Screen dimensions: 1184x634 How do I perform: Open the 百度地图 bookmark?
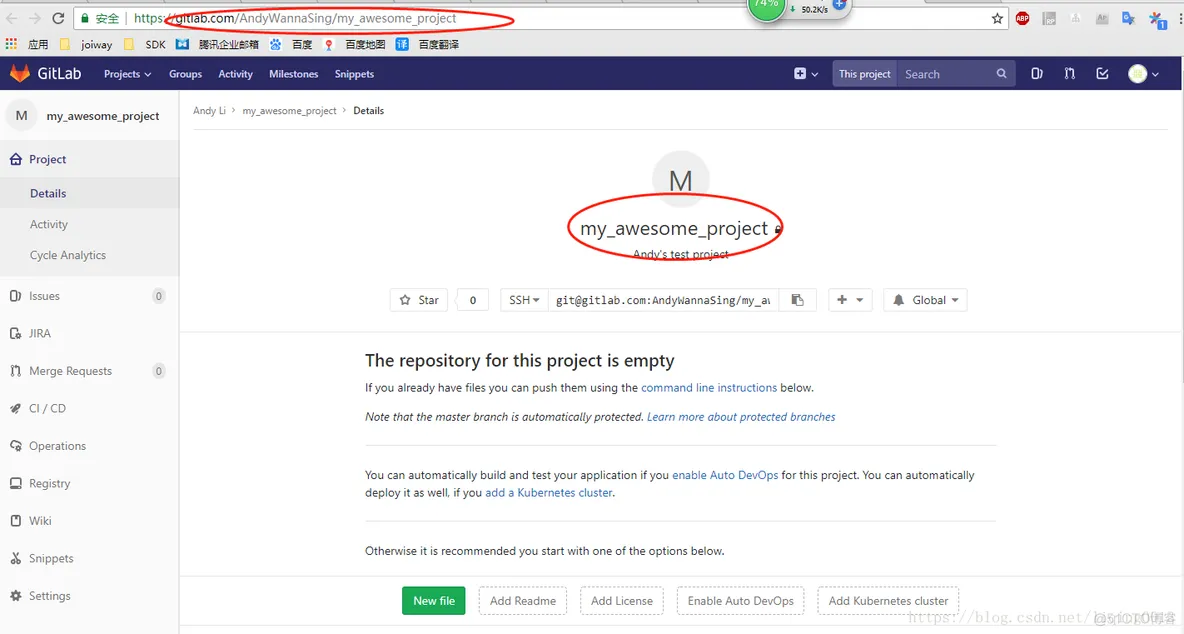tap(355, 45)
